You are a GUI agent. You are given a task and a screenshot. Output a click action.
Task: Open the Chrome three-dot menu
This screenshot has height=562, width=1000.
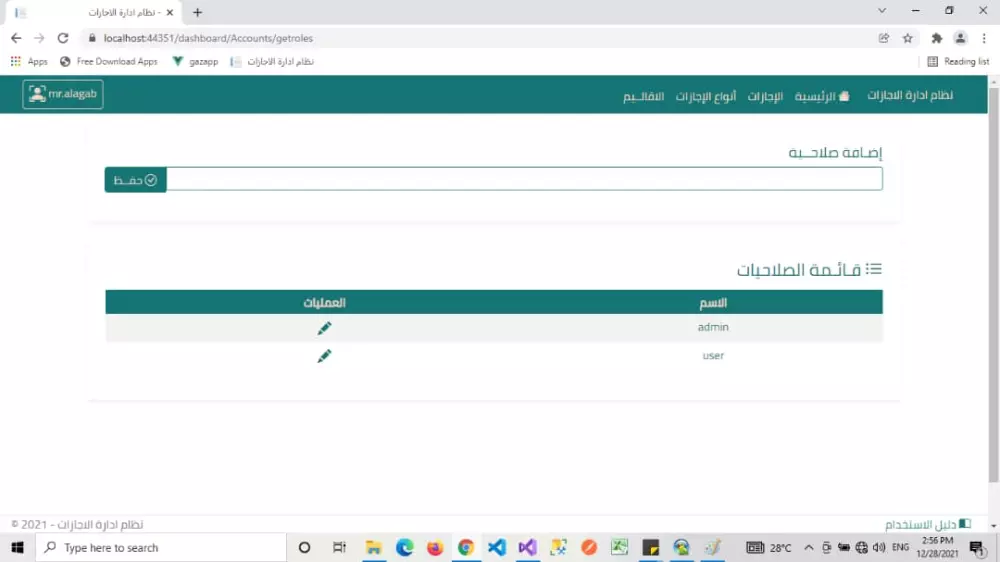click(984, 38)
